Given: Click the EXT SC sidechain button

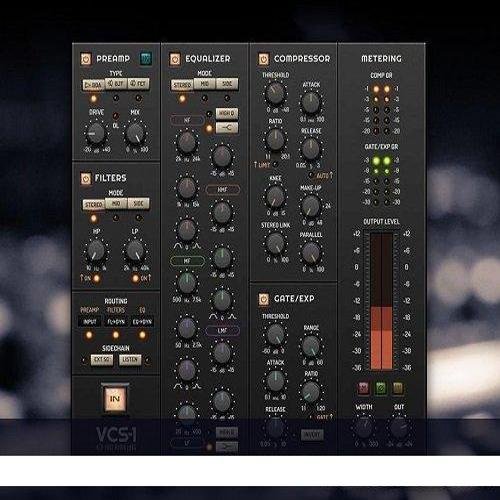Looking at the screenshot, I should click(x=102, y=360).
